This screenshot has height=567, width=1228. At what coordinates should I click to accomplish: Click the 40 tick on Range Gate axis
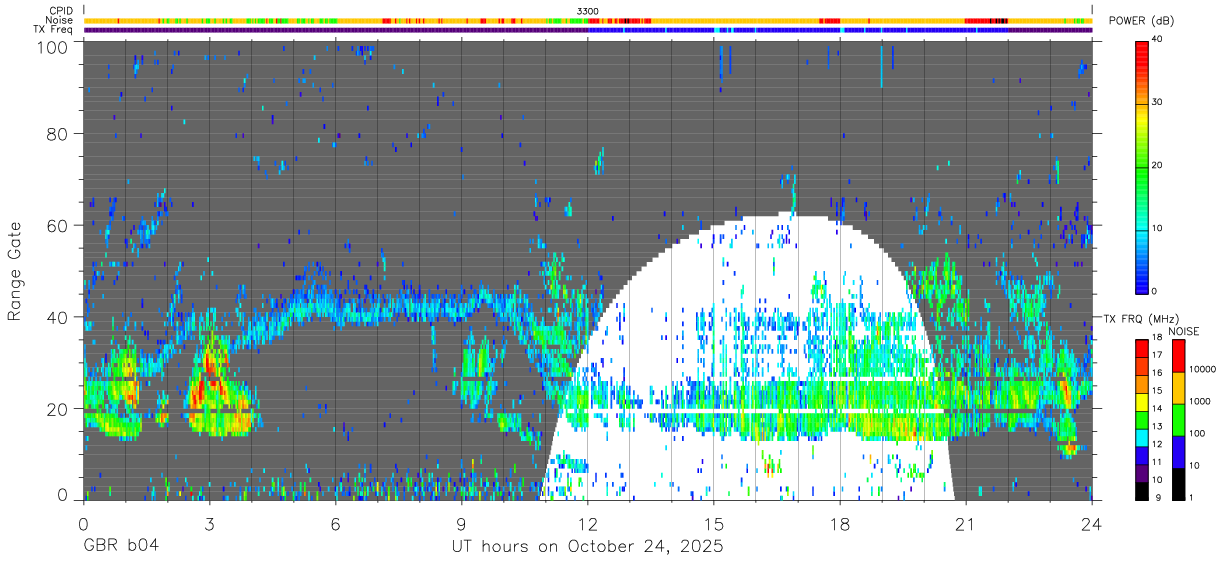(x=59, y=317)
